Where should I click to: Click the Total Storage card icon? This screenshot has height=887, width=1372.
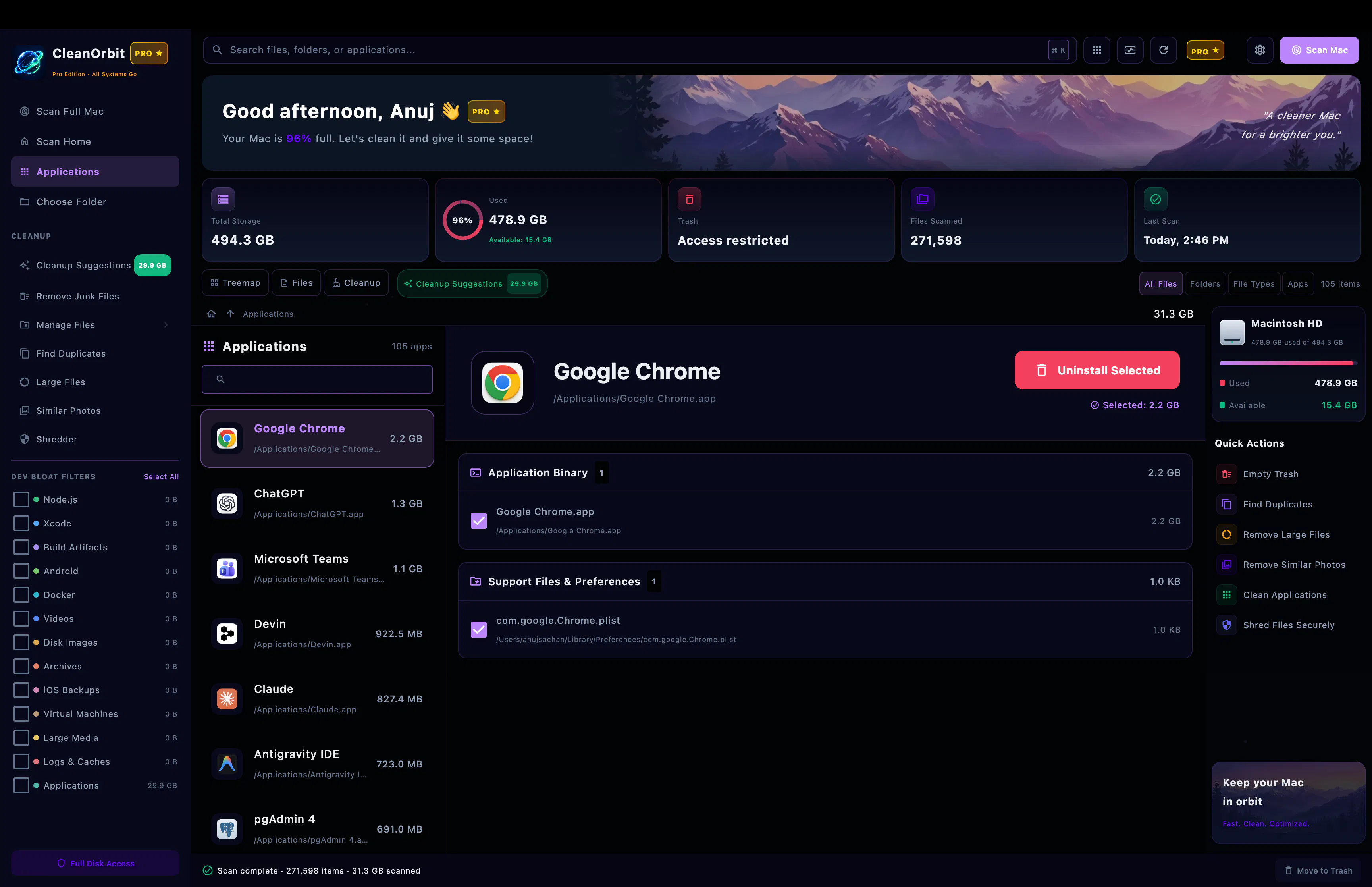223,199
